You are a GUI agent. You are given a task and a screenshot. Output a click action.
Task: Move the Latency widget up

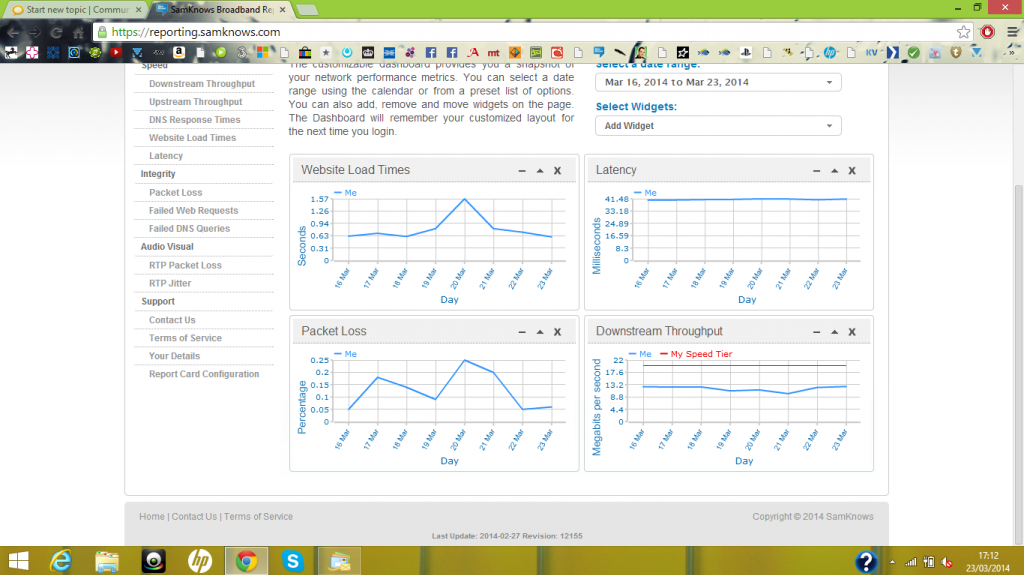pos(835,171)
